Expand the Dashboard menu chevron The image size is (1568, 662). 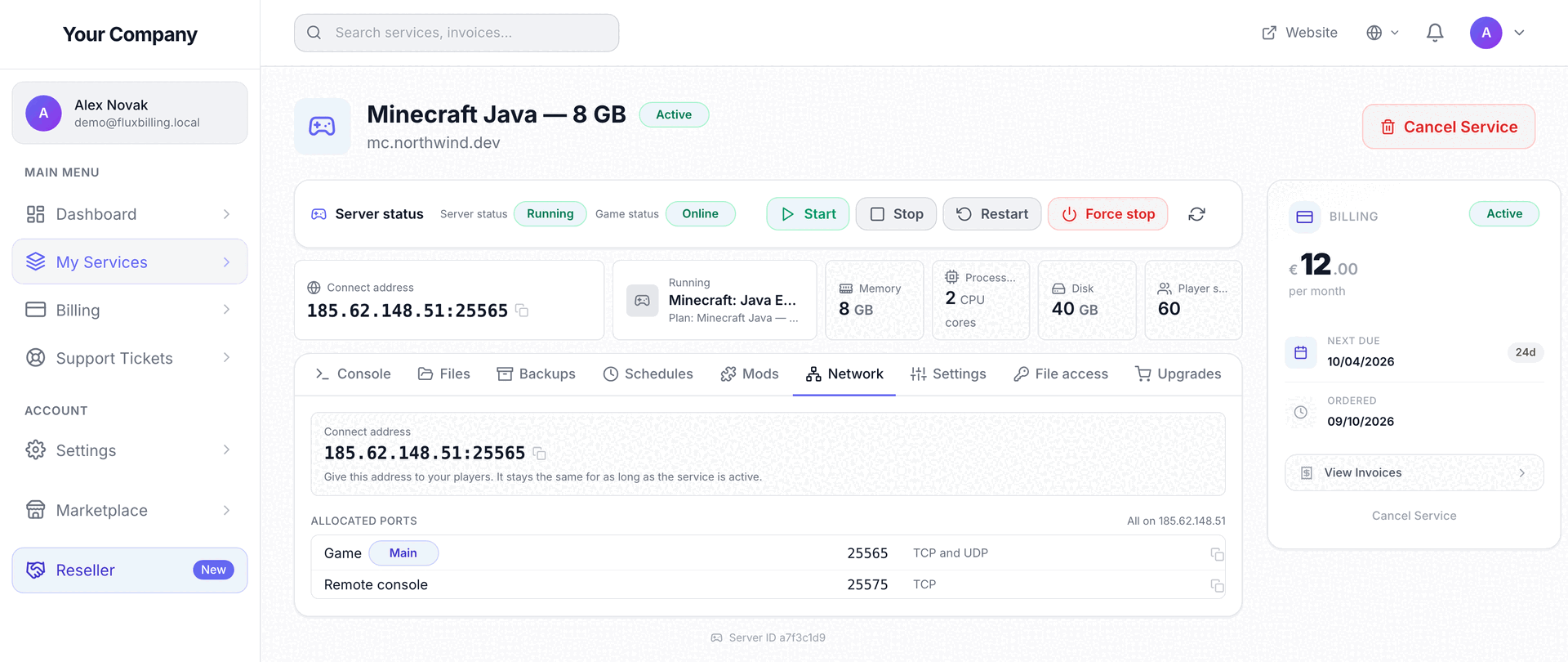pyautogui.click(x=226, y=214)
